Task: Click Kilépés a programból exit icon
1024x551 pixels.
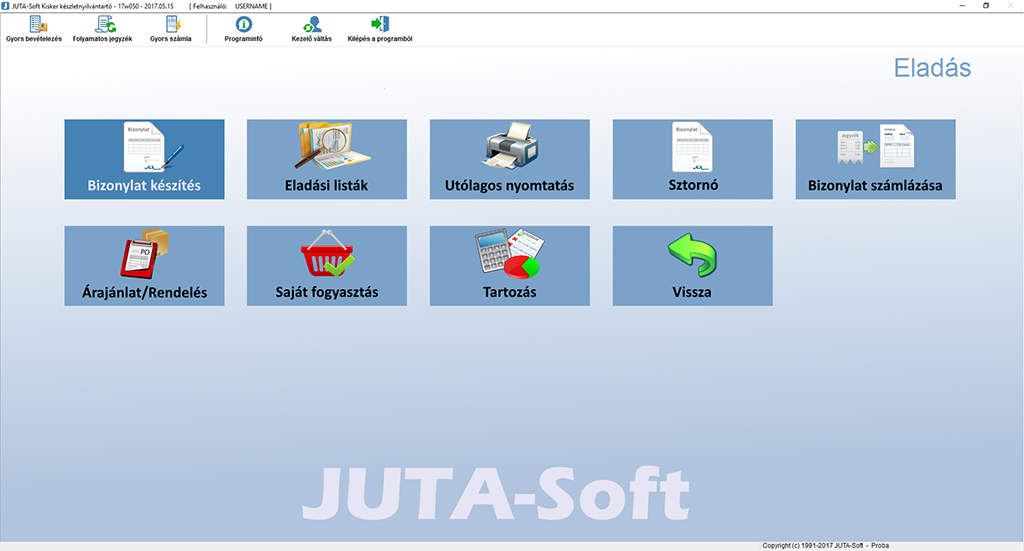Action: pos(379,29)
